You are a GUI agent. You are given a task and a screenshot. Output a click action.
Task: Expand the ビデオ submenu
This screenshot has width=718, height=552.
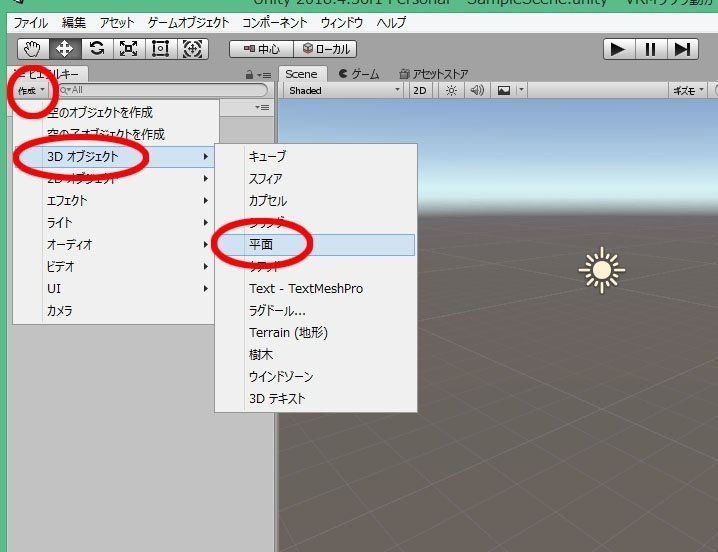(115, 267)
